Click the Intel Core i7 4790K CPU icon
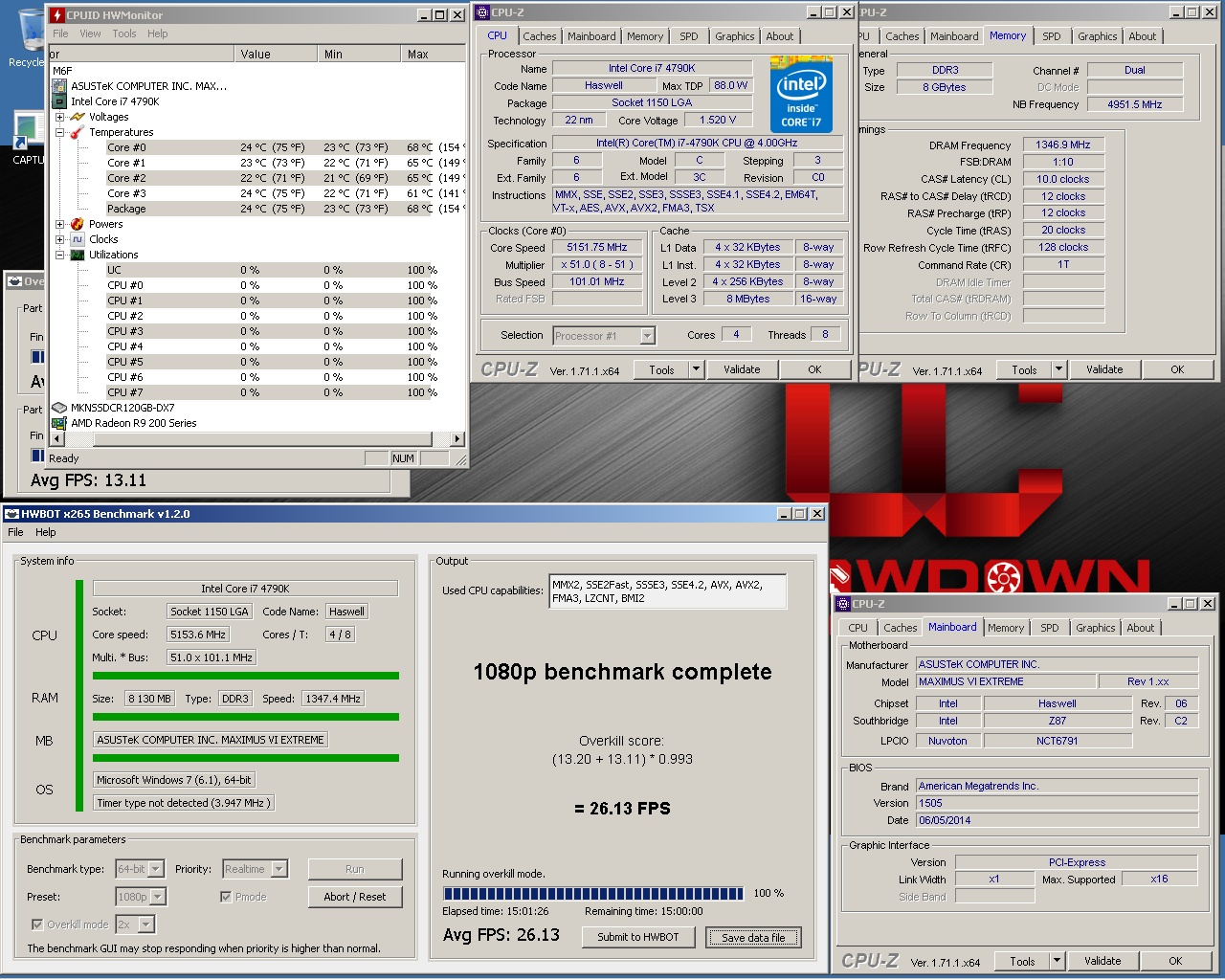This screenshot has width=1225, height=980. (59, 101)
